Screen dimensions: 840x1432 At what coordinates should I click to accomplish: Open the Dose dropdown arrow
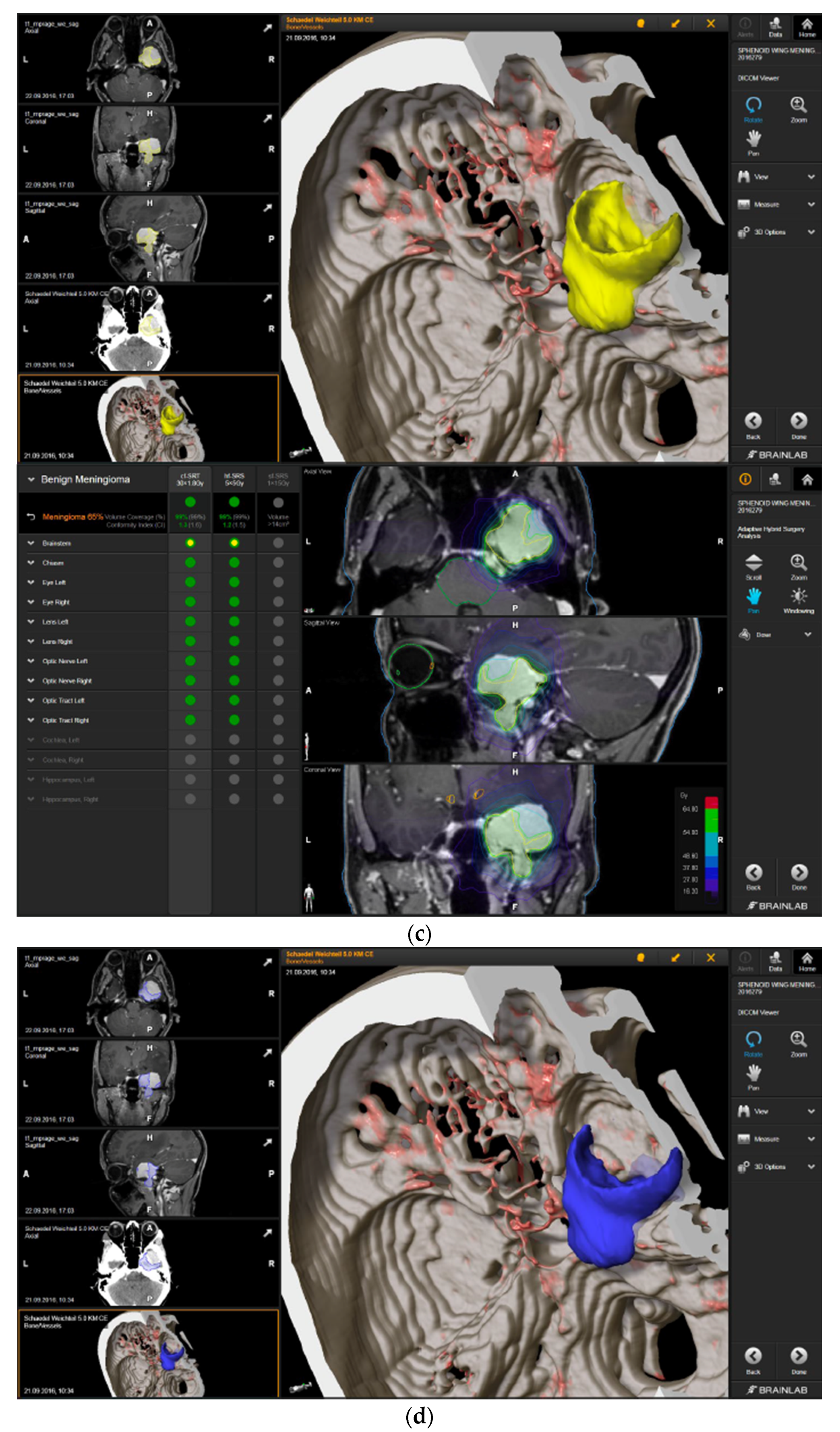(x=808, y=635)
